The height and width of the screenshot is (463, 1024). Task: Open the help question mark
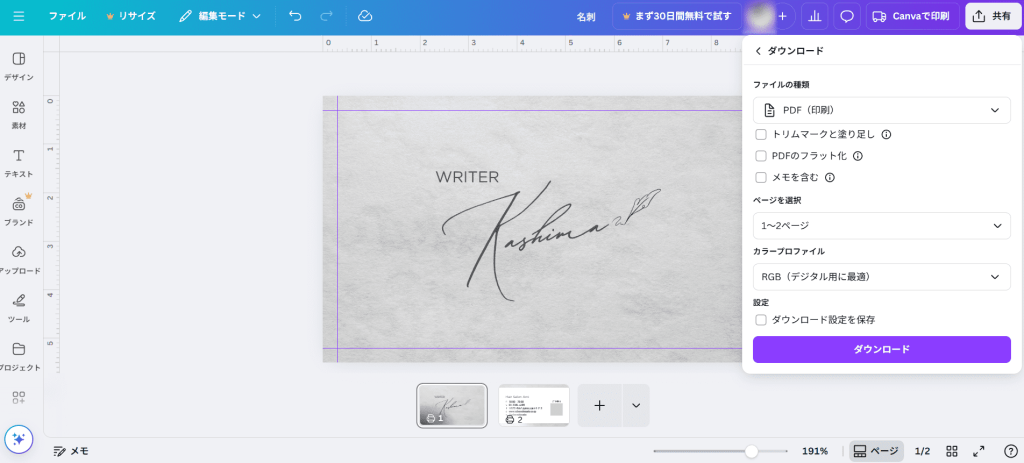pyautogui.click(x=1010, y=451)
